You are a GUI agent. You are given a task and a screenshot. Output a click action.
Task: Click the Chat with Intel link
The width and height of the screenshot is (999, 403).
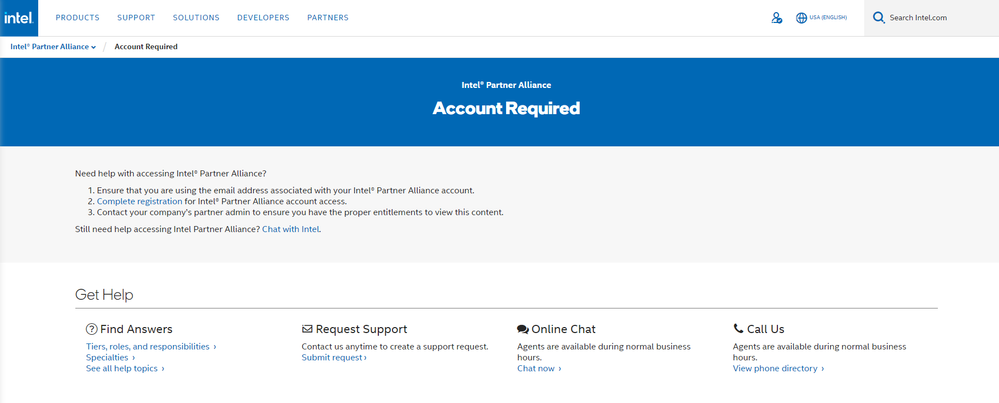(291, 229)
